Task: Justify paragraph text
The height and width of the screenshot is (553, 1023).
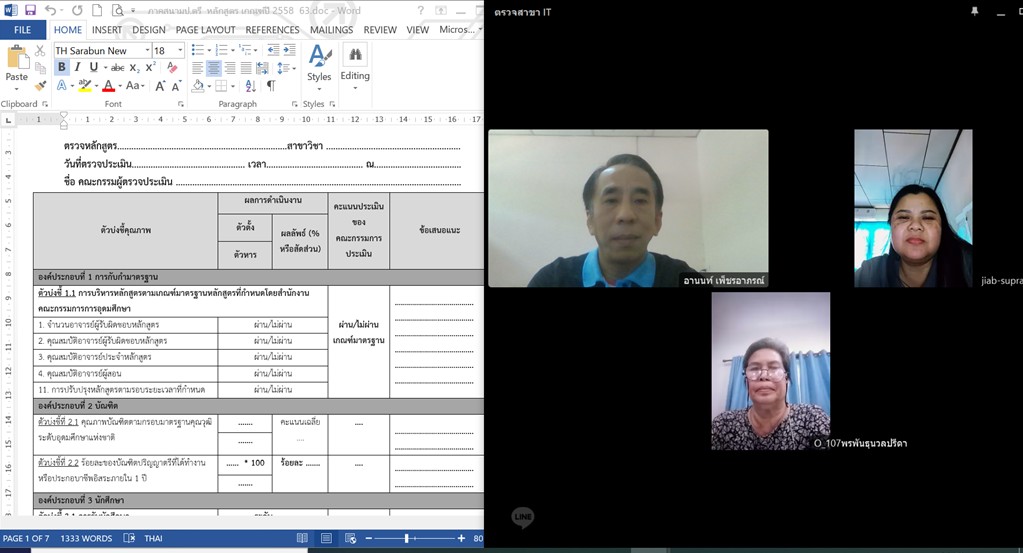Action: (x=246, y=68)
